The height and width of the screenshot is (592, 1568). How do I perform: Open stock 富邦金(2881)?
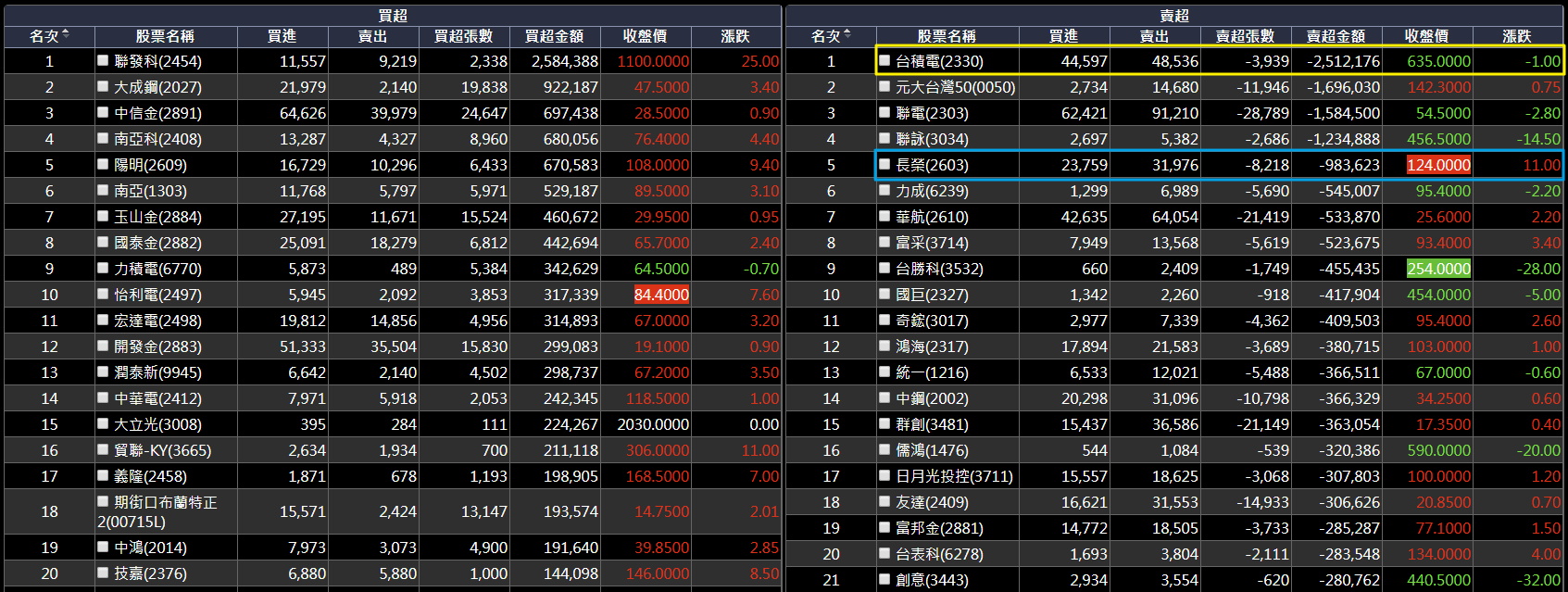(x=939, y=528)
